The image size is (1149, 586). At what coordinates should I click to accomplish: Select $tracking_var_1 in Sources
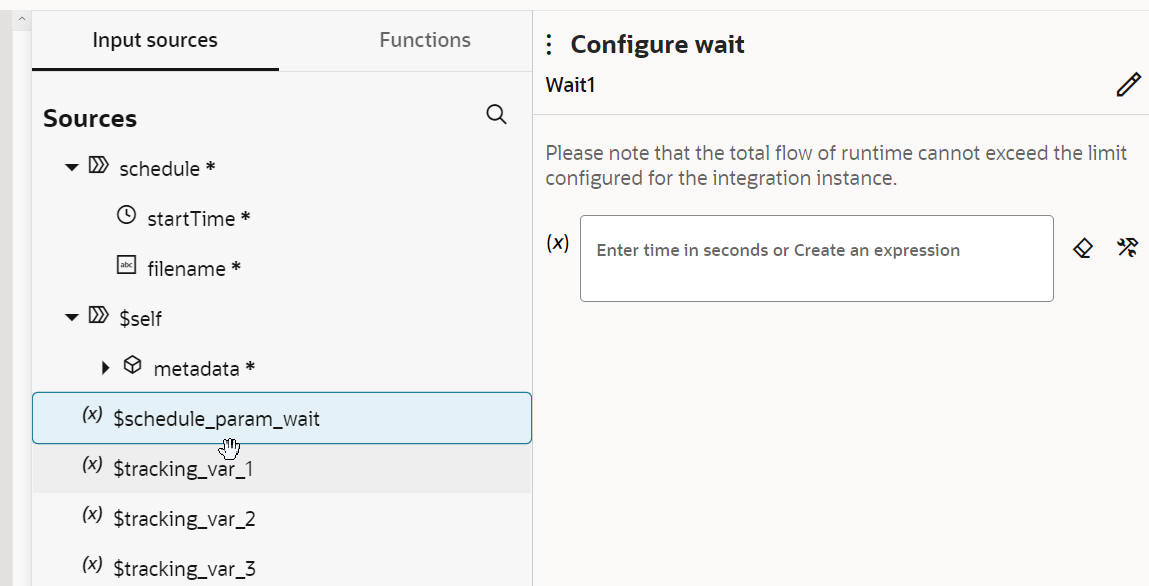click(184, 468)
